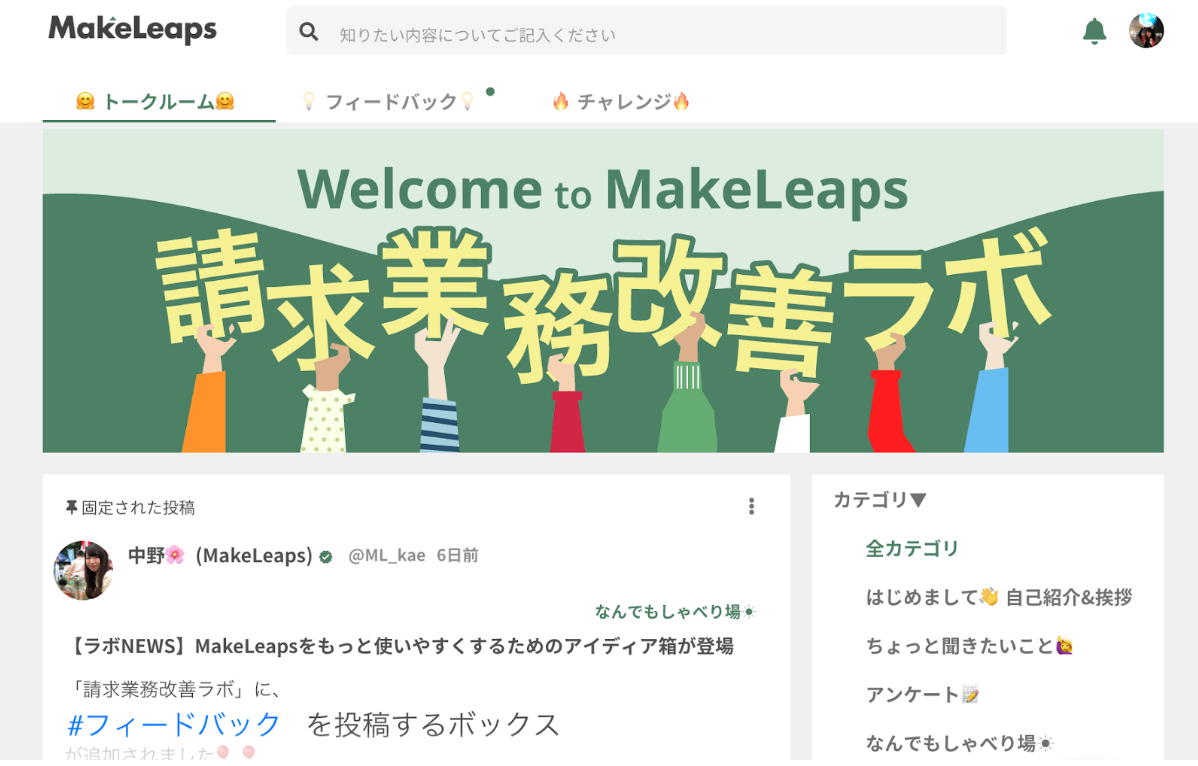The width and height of the screenshot is (1198, 766).
Task: Select 全カテゴリ in the category list
Action: click(x=911, y=548)
